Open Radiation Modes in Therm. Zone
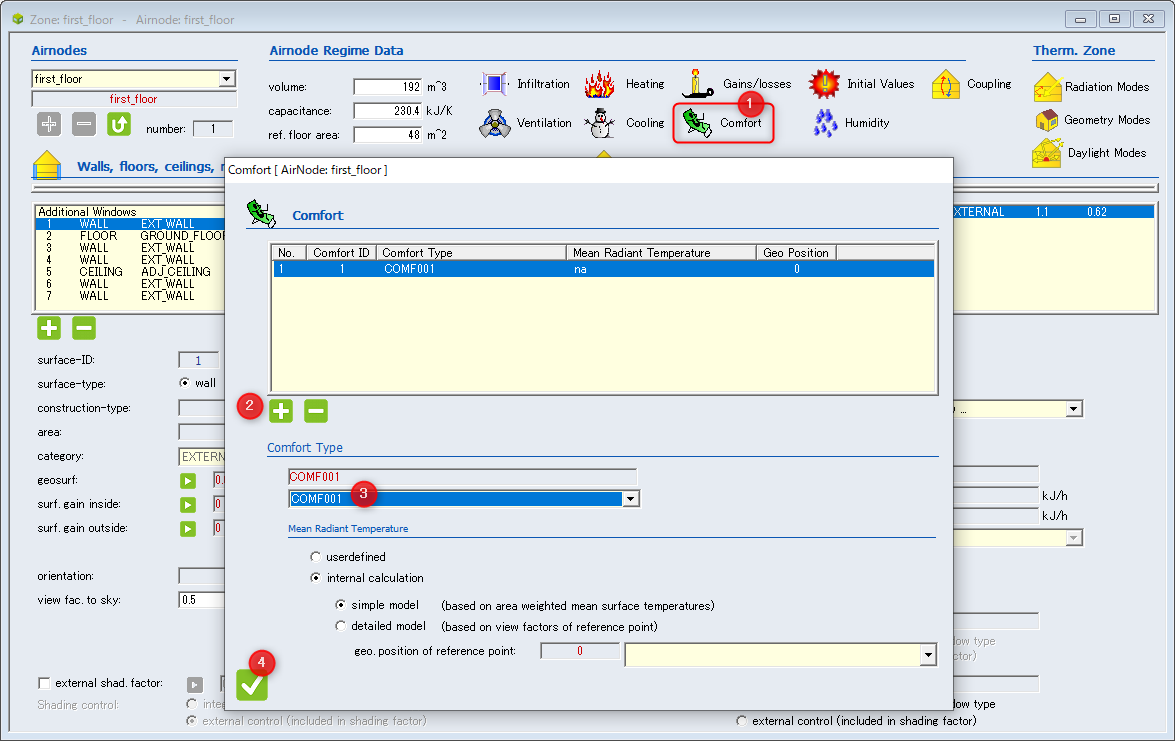1175x741 pixels. [1092, 87]
